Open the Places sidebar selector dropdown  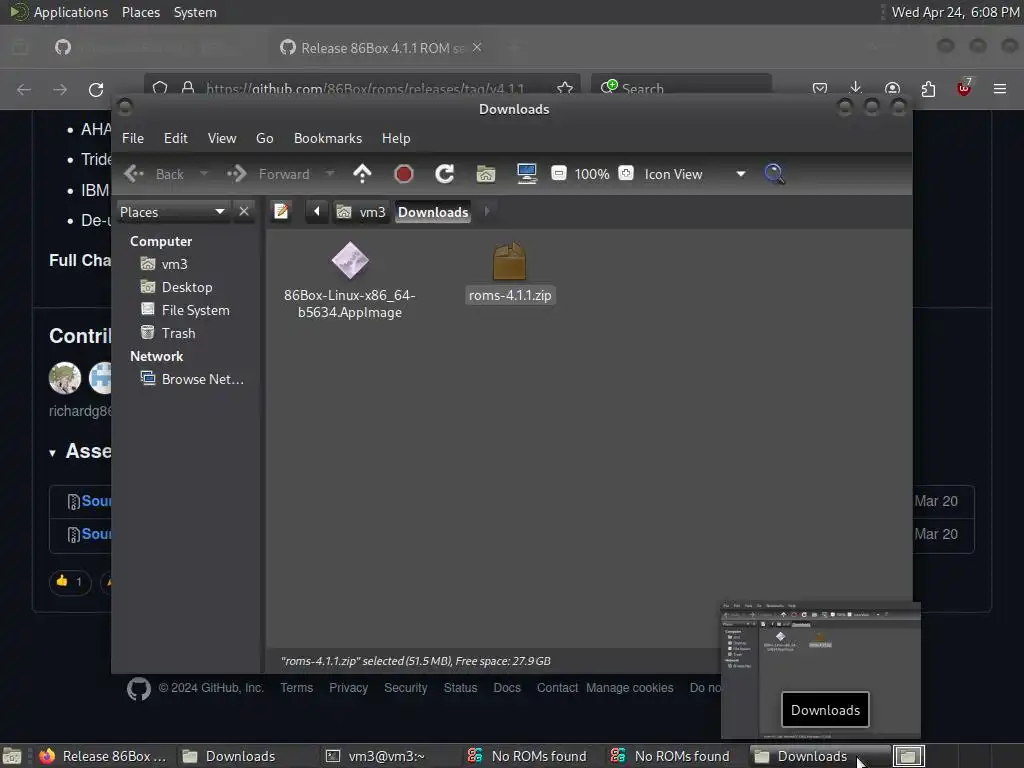[x=173, y=212]
